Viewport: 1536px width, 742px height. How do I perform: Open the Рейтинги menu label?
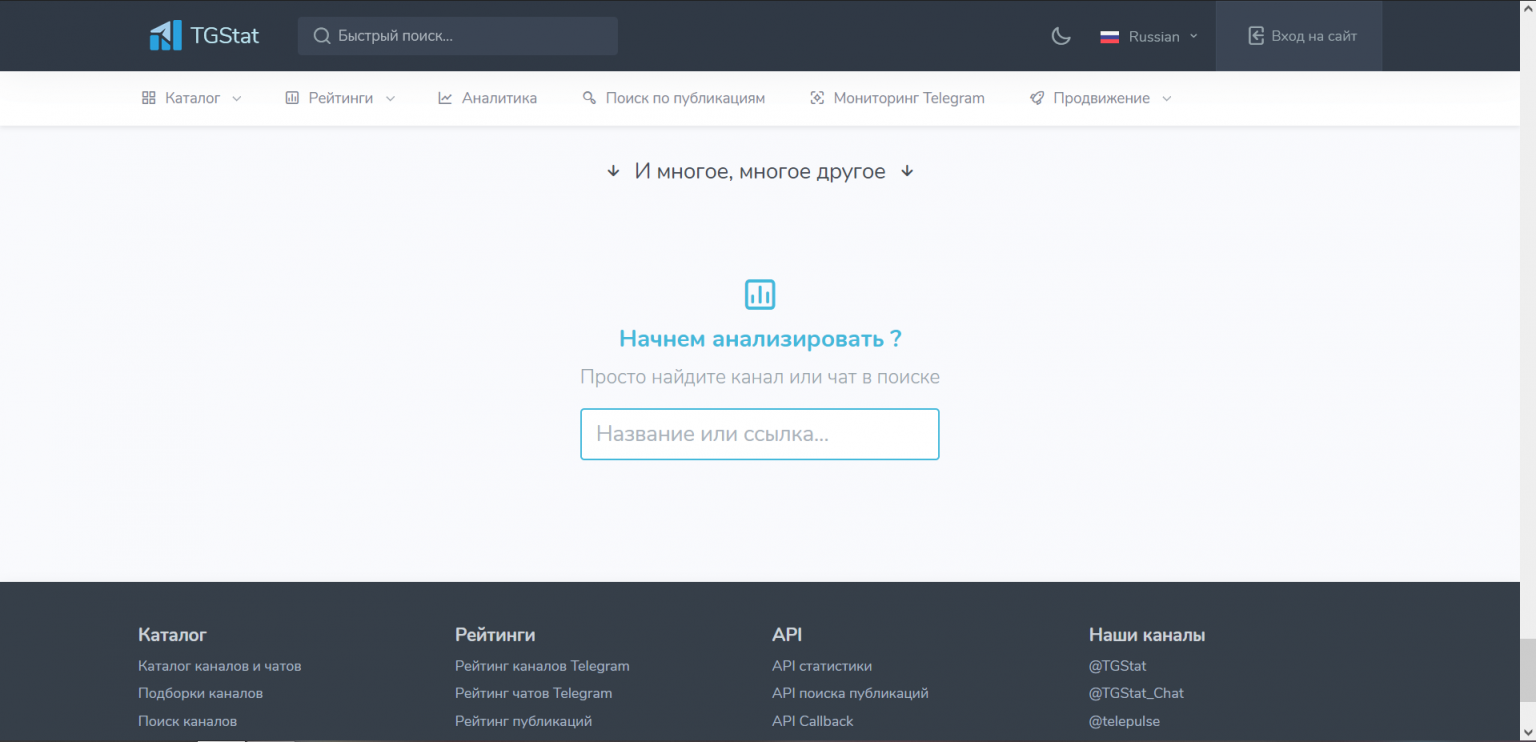click(341, 98)
